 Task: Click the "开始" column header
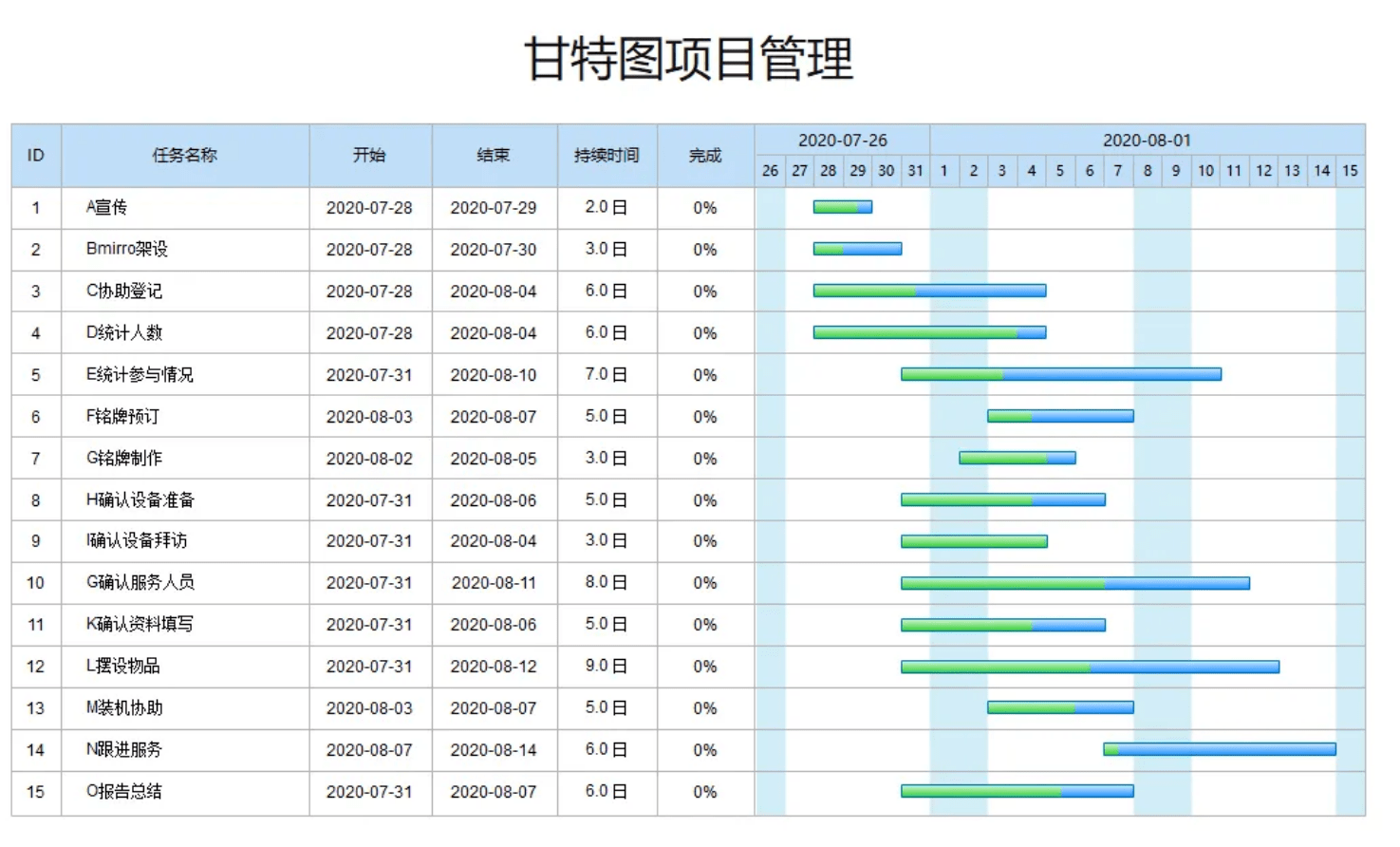click(x=370, y=155)
